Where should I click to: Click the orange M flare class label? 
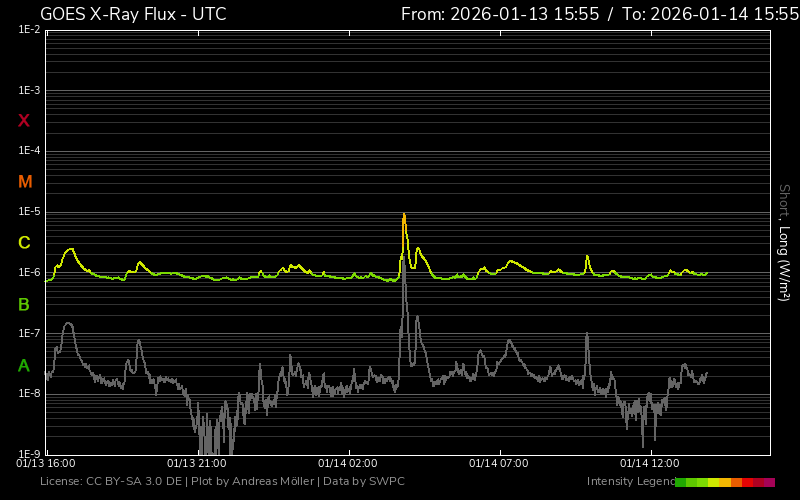point(25,182)
